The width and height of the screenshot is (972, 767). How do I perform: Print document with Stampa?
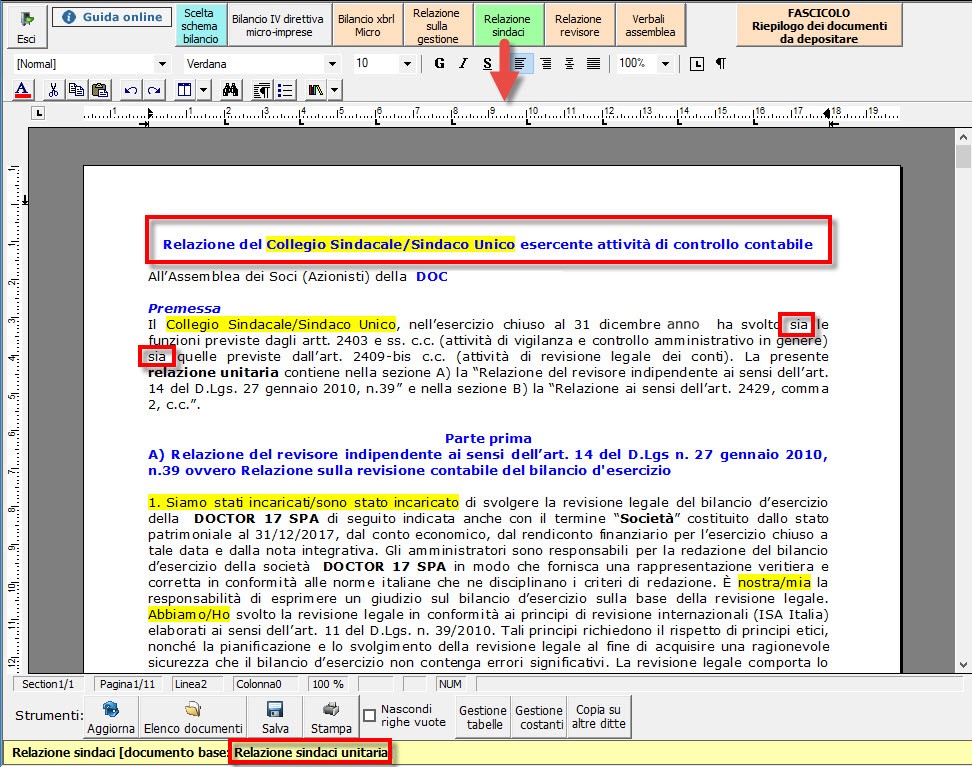[331, 717]
